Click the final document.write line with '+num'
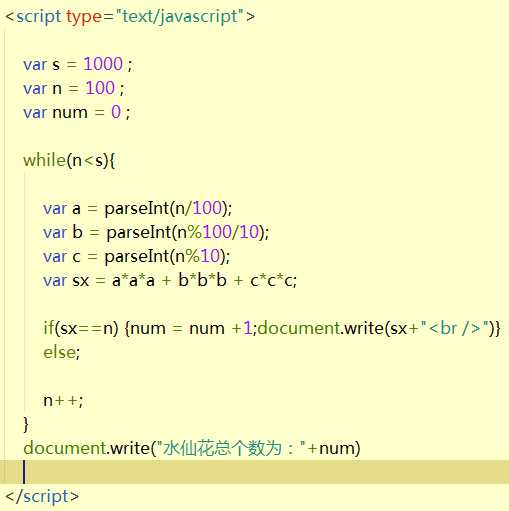 coord(192,448)
